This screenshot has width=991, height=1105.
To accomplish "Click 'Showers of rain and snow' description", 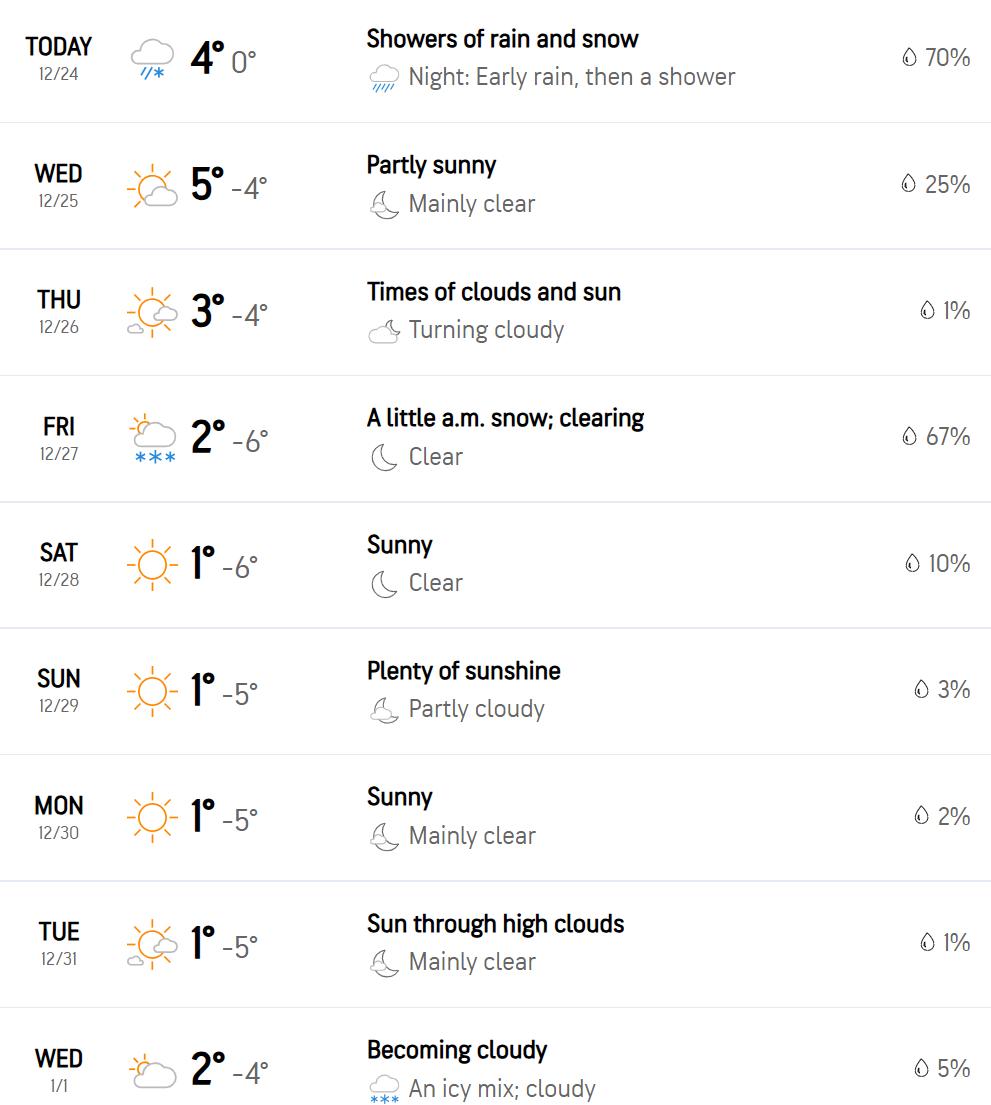I will 502,39.
